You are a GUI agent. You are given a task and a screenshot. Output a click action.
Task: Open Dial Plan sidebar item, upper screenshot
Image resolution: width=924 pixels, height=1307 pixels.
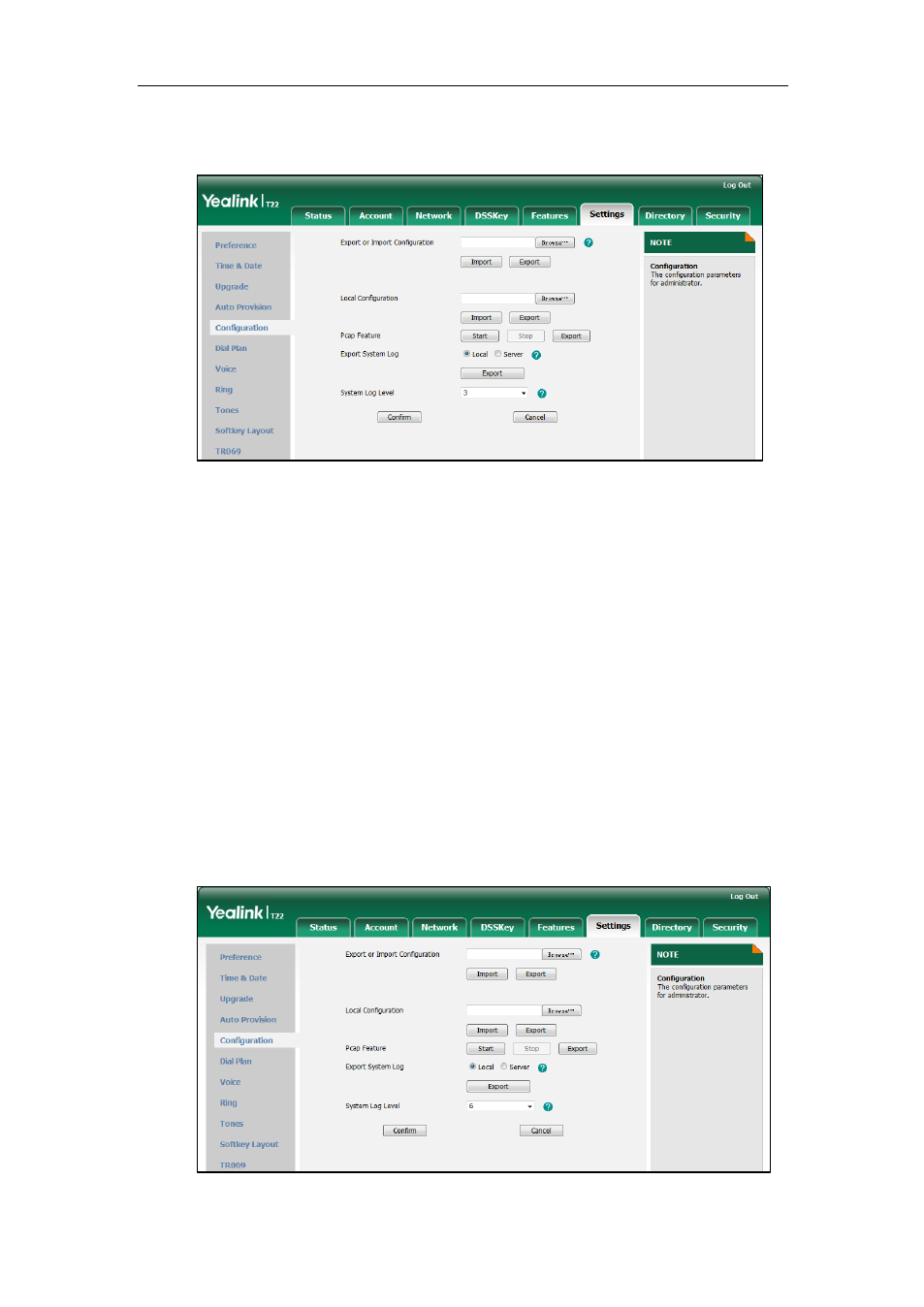click(x=231, y=349)
